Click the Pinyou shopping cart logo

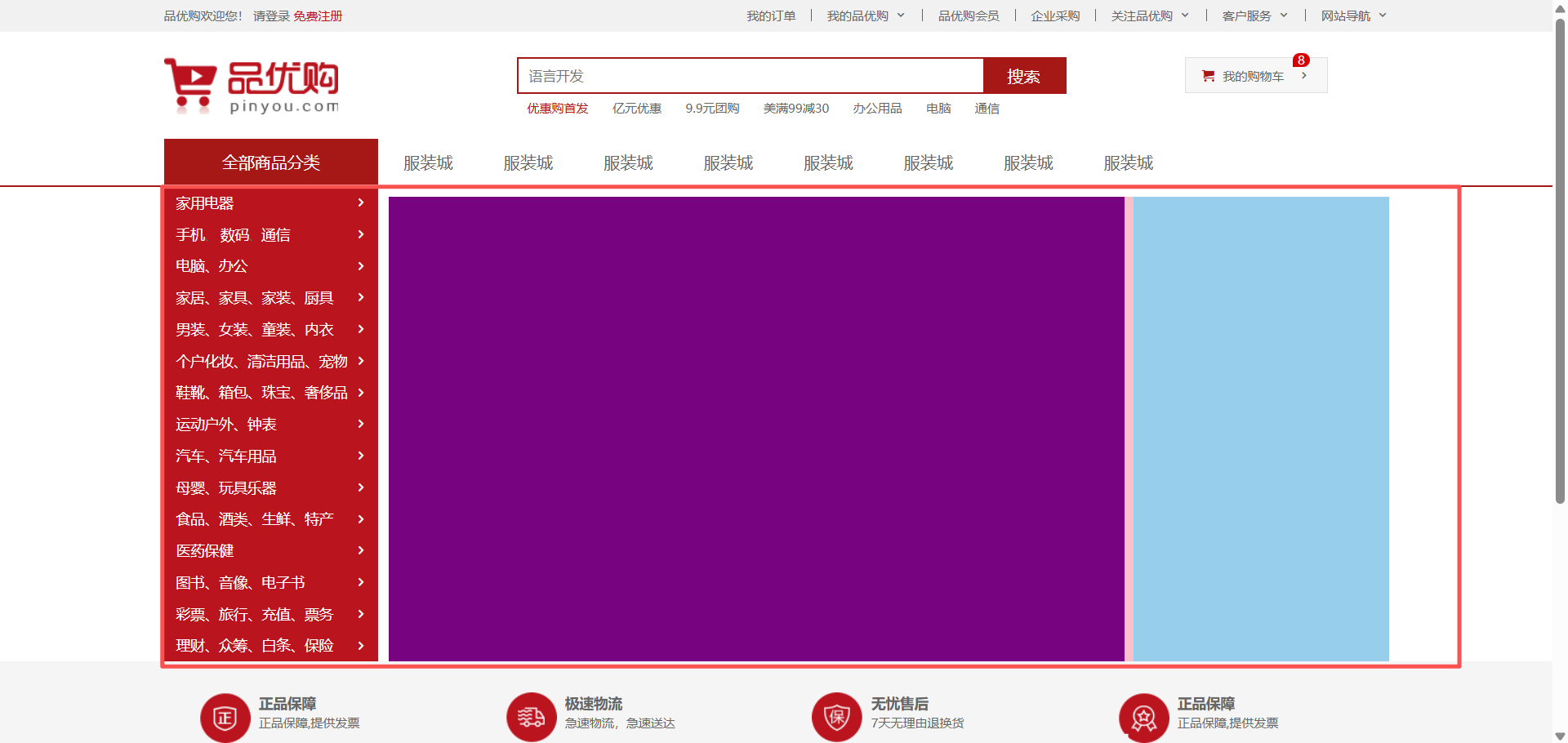click(x=251, y=86)
